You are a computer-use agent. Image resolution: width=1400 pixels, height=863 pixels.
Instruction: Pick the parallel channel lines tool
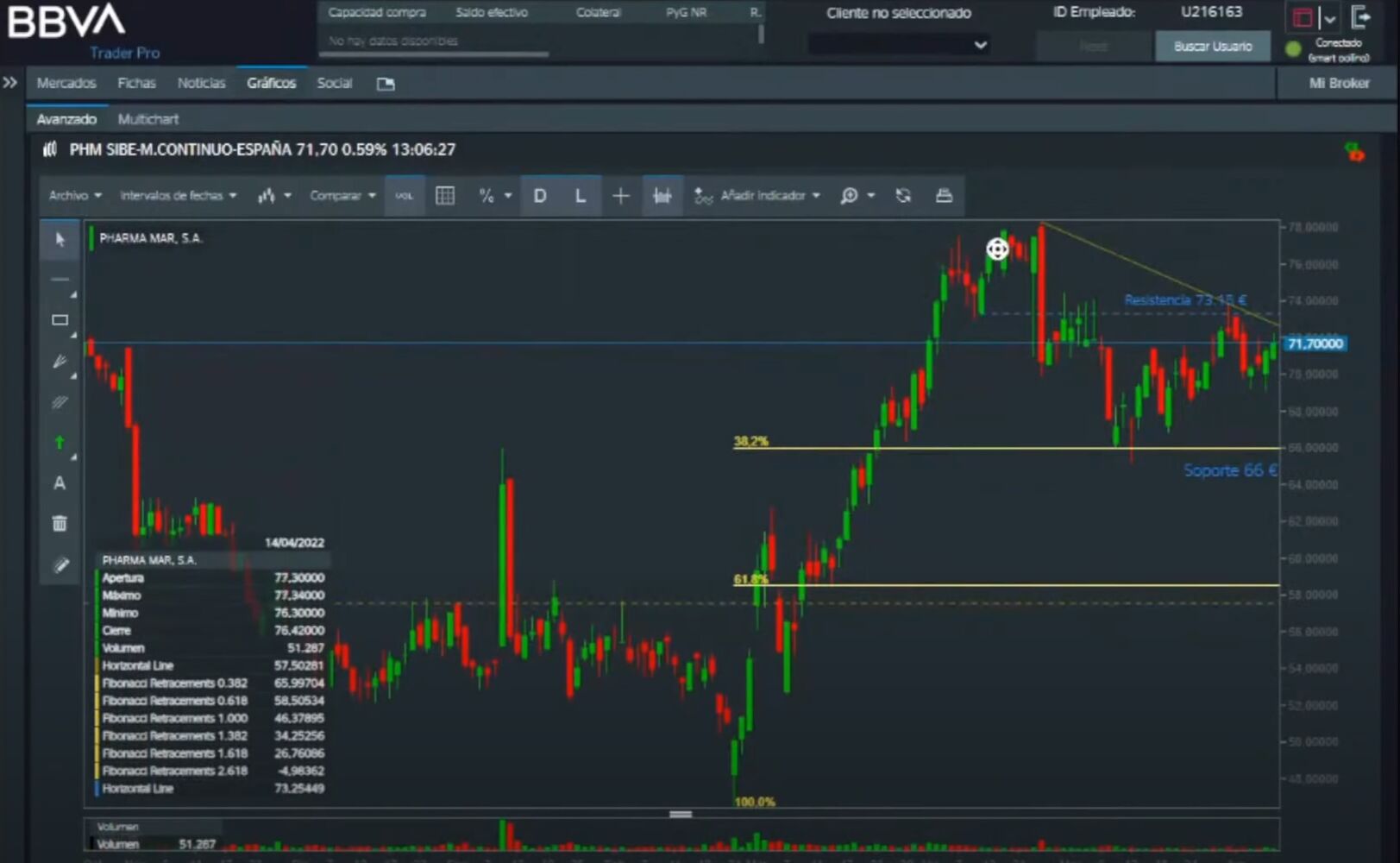click(x=60, y=402)
